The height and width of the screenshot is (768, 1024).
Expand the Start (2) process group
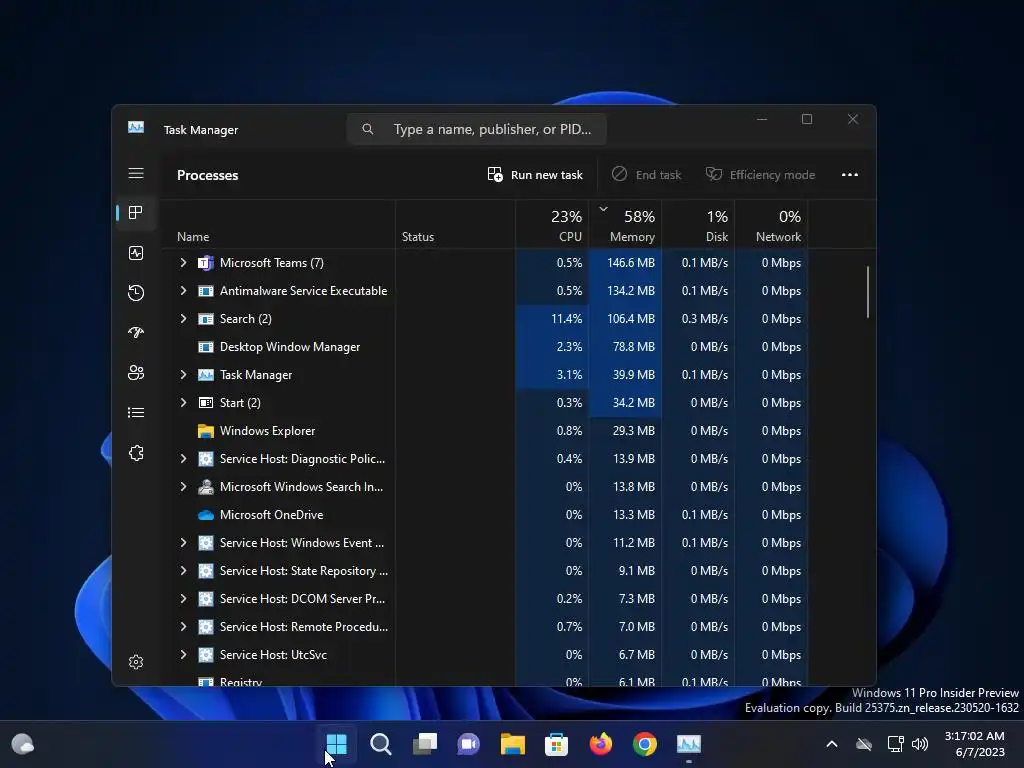click(x=184, y=403)
